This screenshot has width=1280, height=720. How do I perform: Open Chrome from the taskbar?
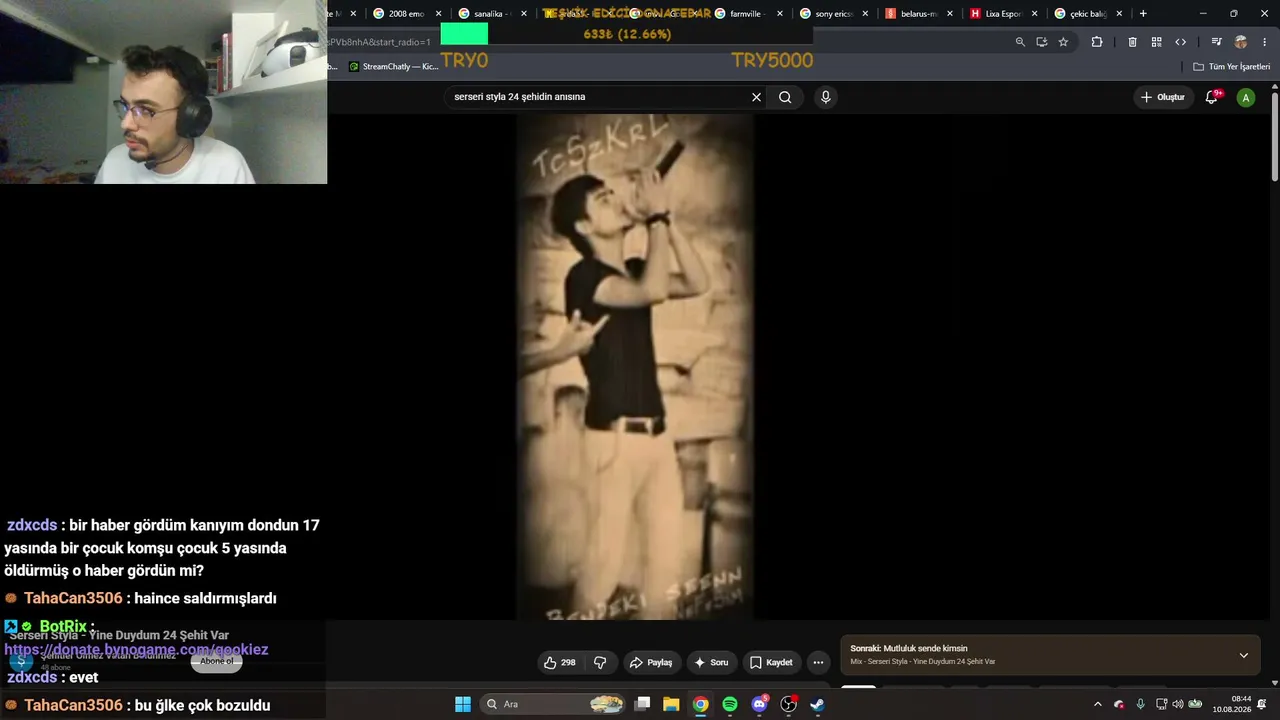pyautogui.click(x=701, y=704)
